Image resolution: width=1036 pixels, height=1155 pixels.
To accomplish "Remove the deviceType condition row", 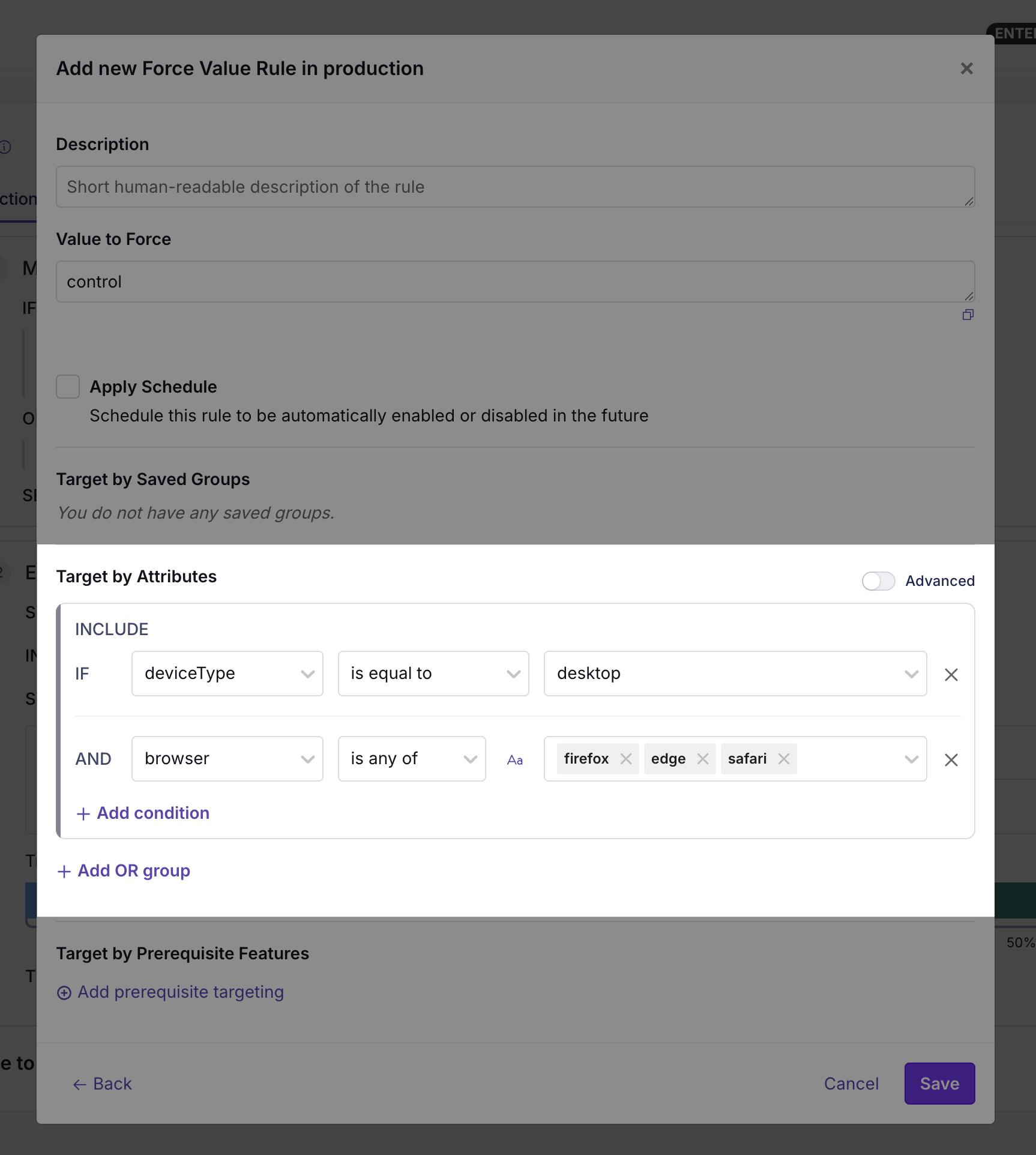I will [x=951, y=675].
